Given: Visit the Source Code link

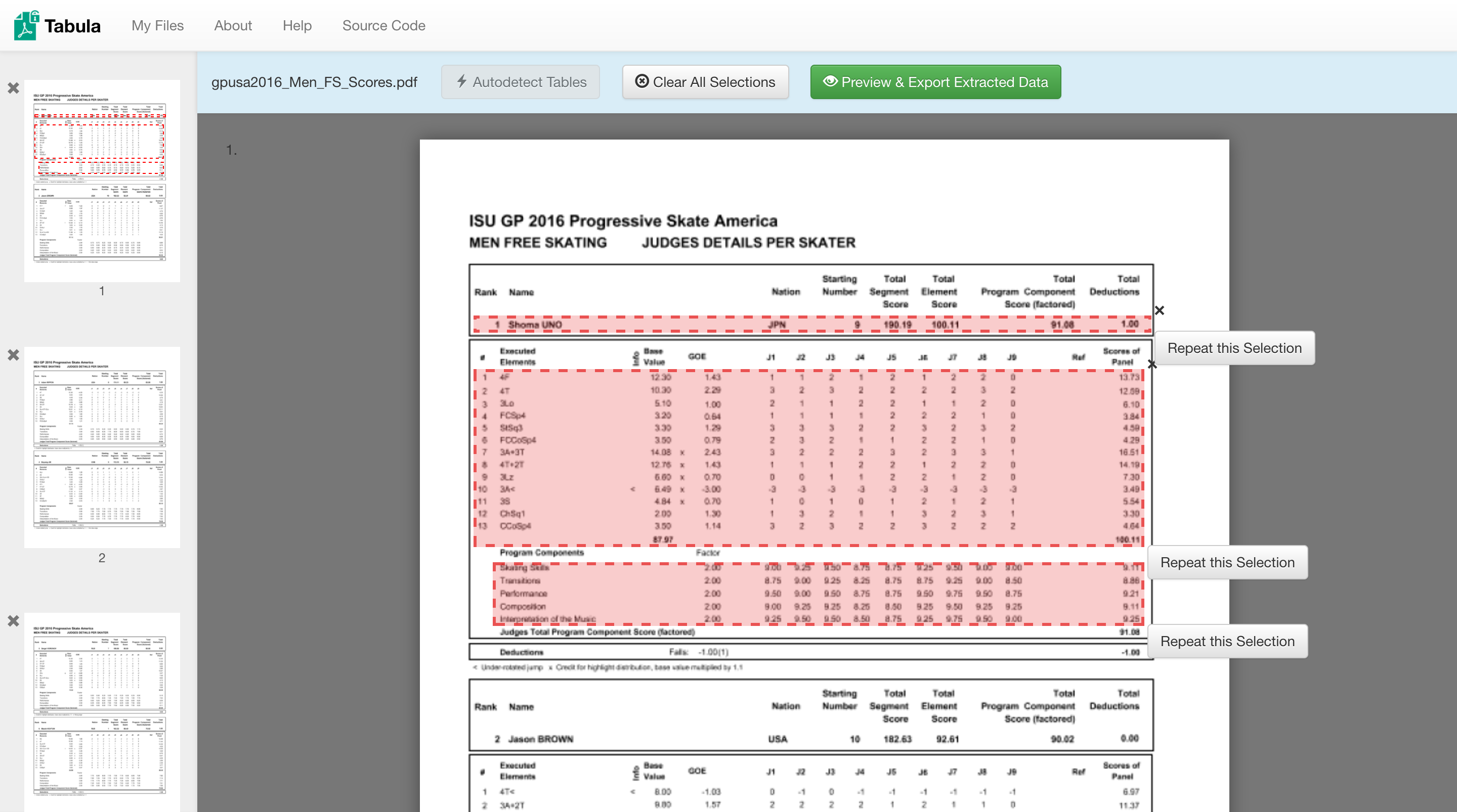Looking at the screenshot, I should (x=383, y=25).
